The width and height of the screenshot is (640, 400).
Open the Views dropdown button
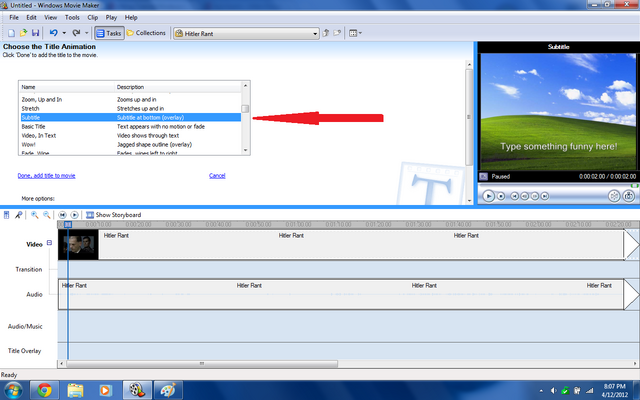[x=355, y=33]
